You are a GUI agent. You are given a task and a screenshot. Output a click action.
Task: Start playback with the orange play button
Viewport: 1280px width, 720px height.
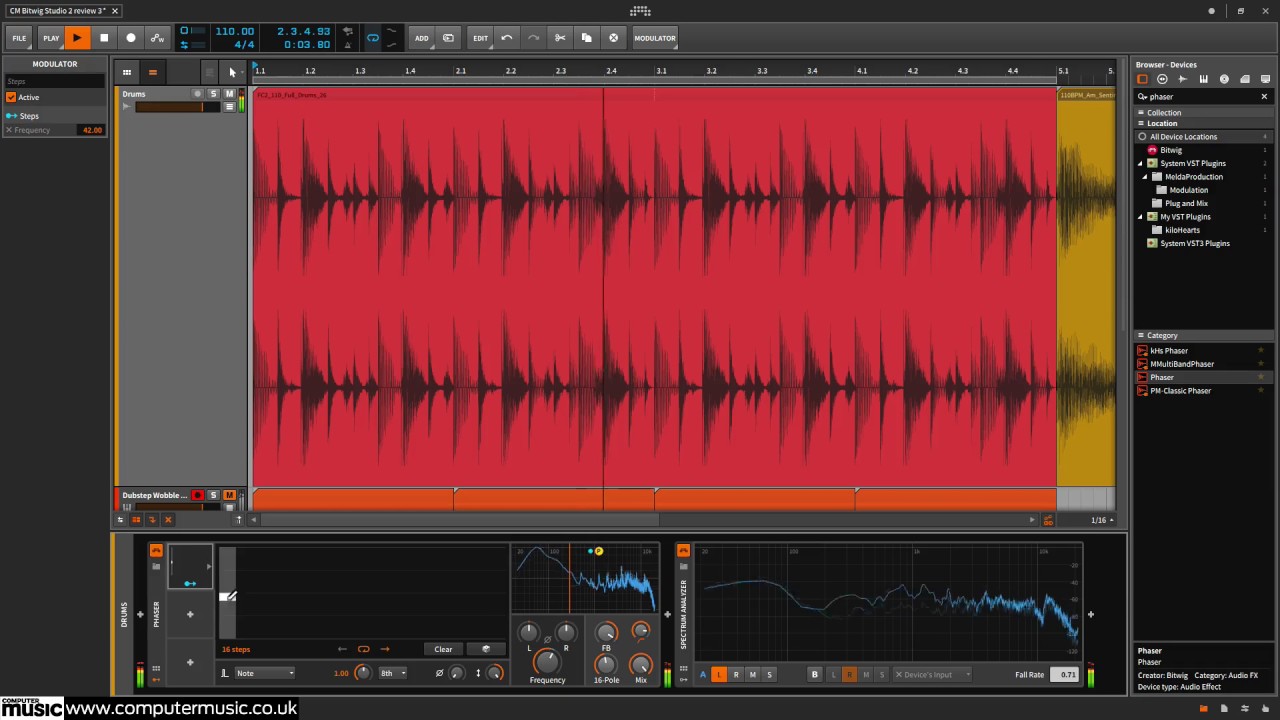(x=77, y=38)
